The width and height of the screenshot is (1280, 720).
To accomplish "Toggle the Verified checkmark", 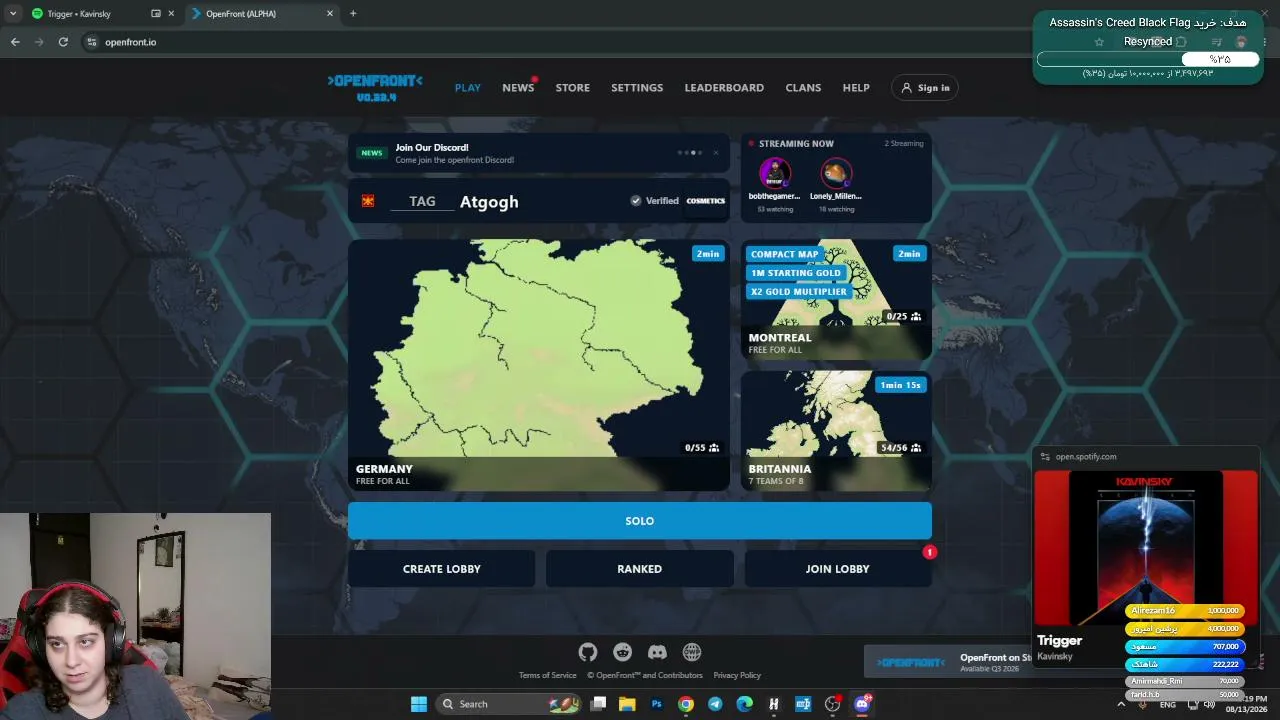I will click(x=636, y=201).
